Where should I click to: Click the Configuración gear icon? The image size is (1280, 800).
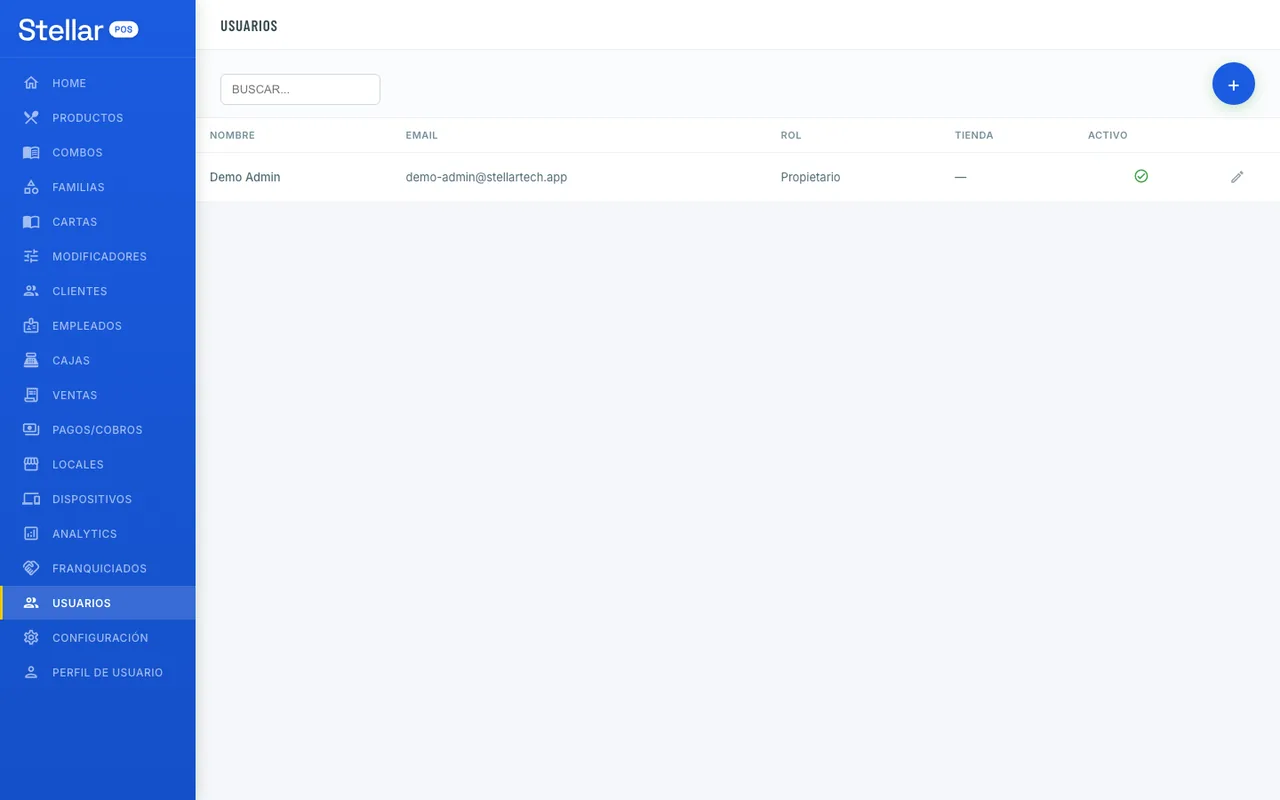(x=31, y=638)
